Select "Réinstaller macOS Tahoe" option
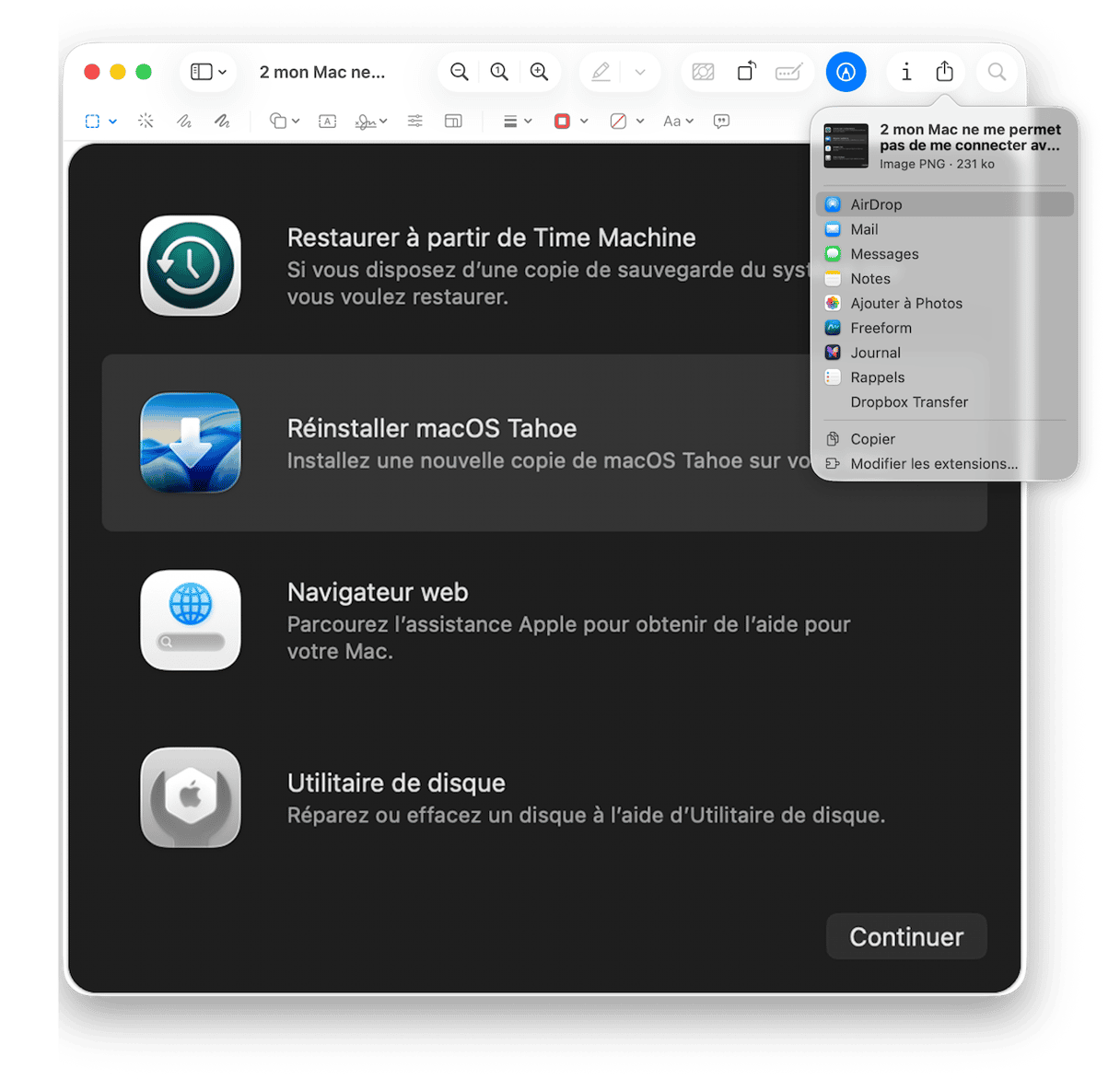 pyautogui.click(x=544, y=443)
